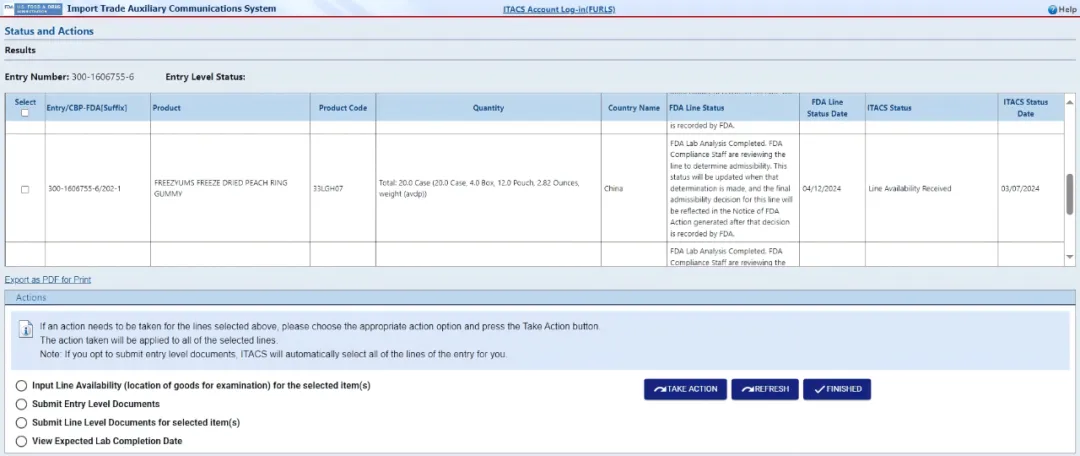Click the results table scrollbar up arrow
This screenshot has width=1080, height=456.
coord(1070,101)
